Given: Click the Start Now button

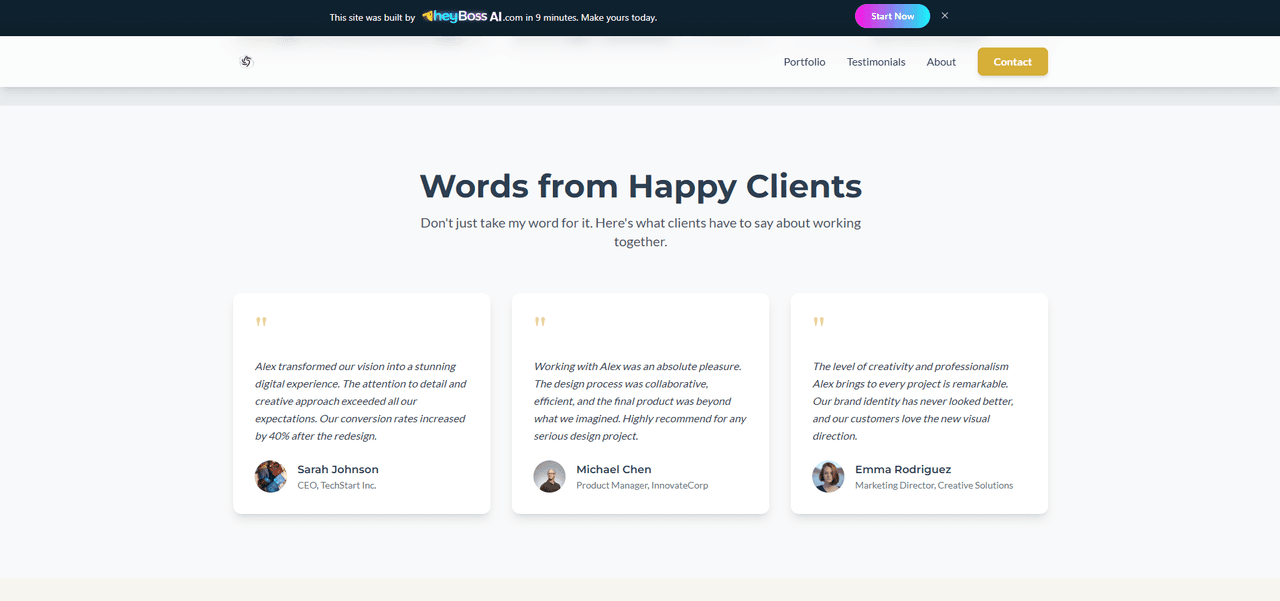Looking at the screenshot, I should (x=892, y=16).
